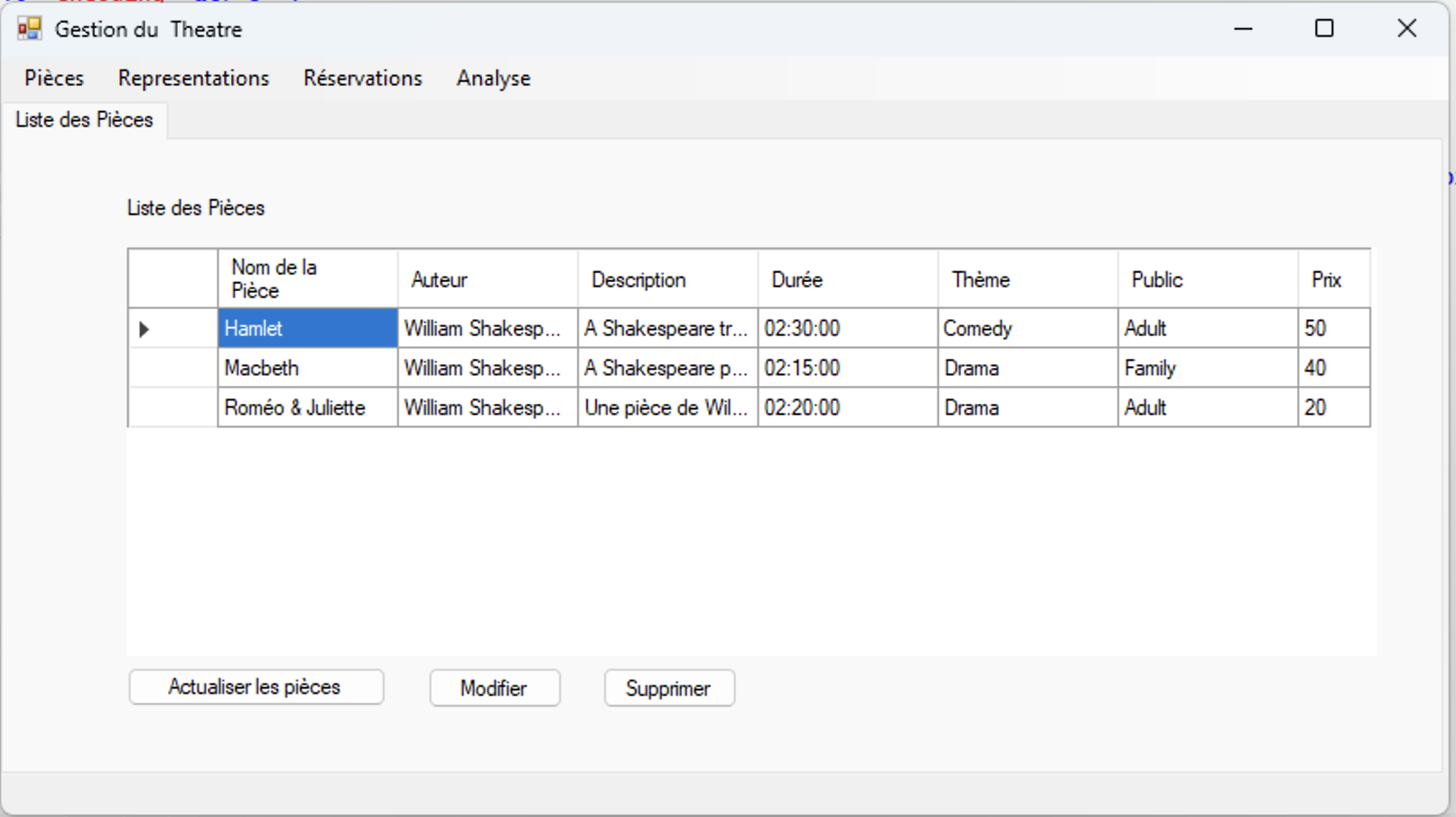Maximize the Gestion du Theatre window
Viewport: 1456px width, 817px height.
[1324, 29]
